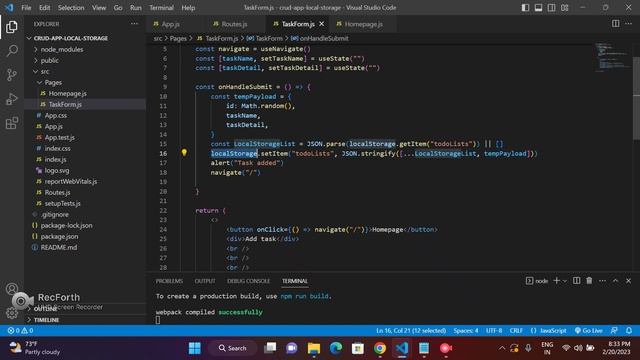Split the editor to the right
The height and width of the screenshot is (360, 640).
(x=616, y=24)
